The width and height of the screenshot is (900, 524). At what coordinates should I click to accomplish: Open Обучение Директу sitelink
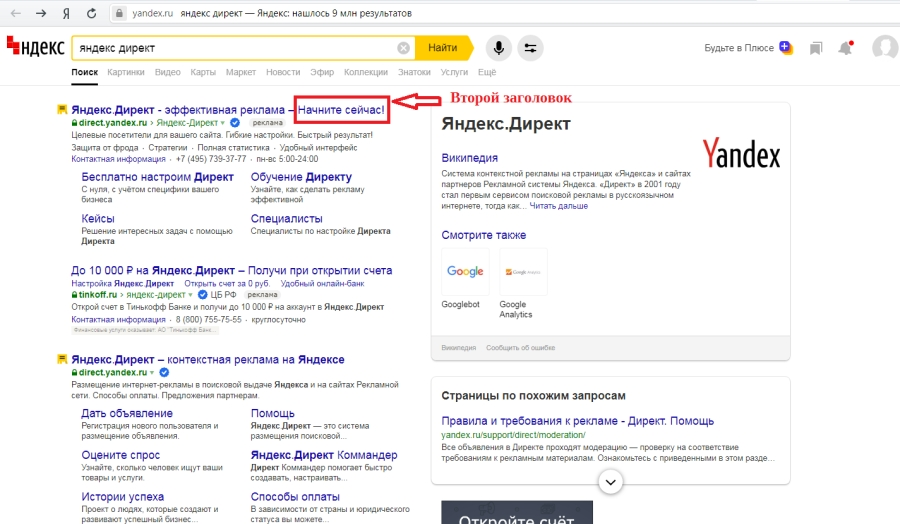click(x=301, y=177)
